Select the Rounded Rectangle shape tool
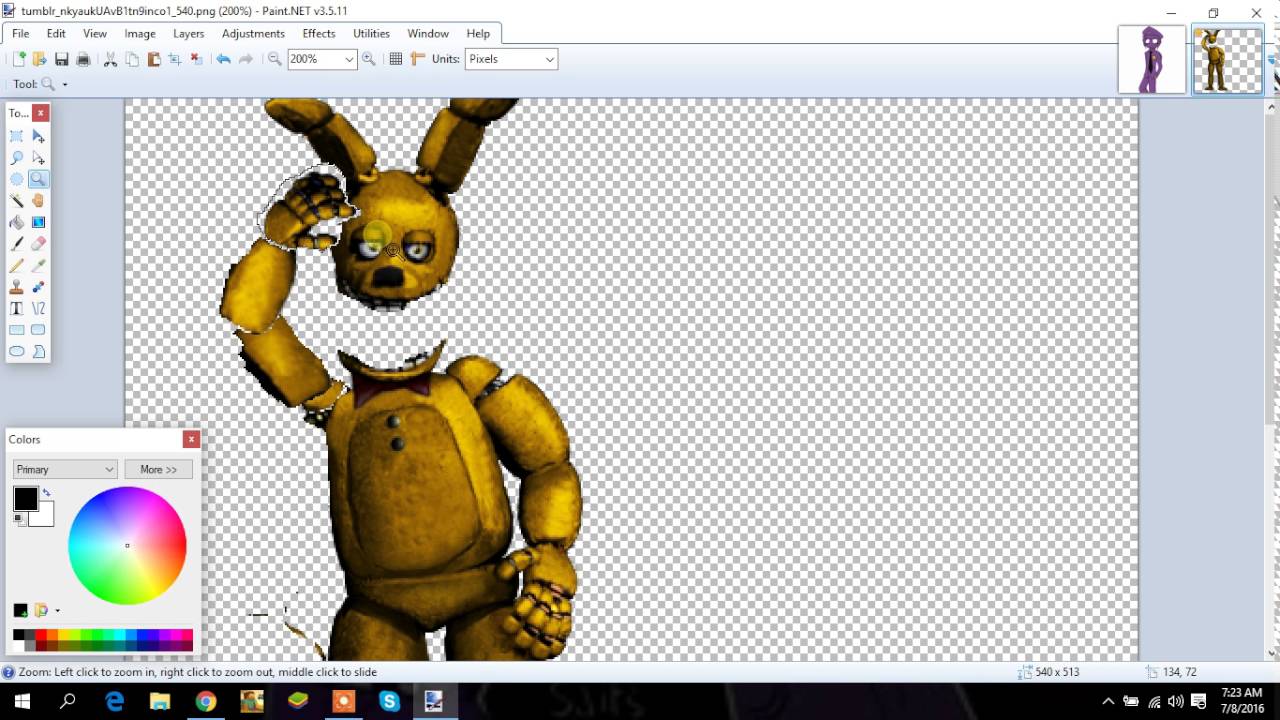Image resolution: width=1280 pixels, height=720 pixels. point(38,330)
